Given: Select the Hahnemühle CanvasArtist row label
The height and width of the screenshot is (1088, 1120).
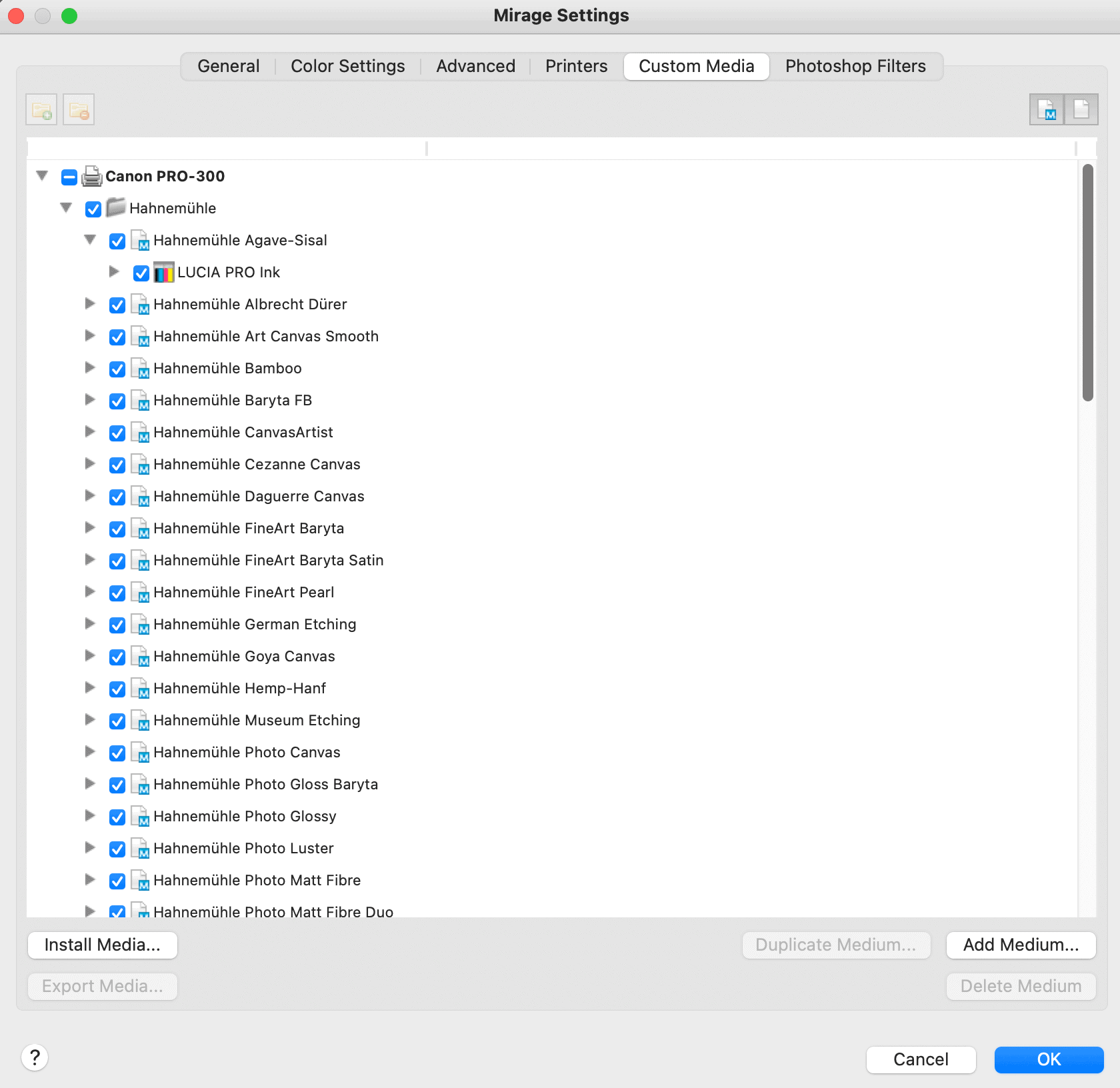Looking at the screenshot, I should pyautogui.click(x=243, y=432).
